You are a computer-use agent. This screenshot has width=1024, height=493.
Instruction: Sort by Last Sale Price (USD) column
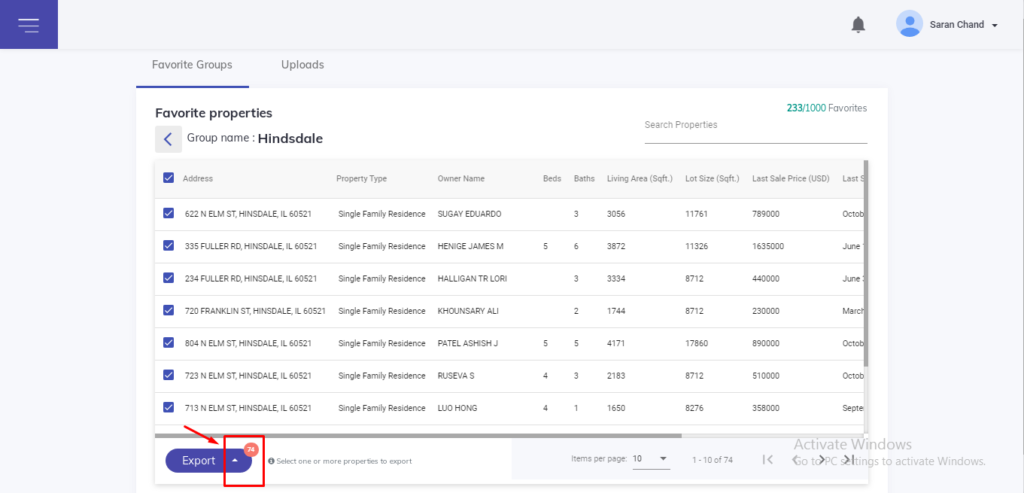(x=791, y=178)
